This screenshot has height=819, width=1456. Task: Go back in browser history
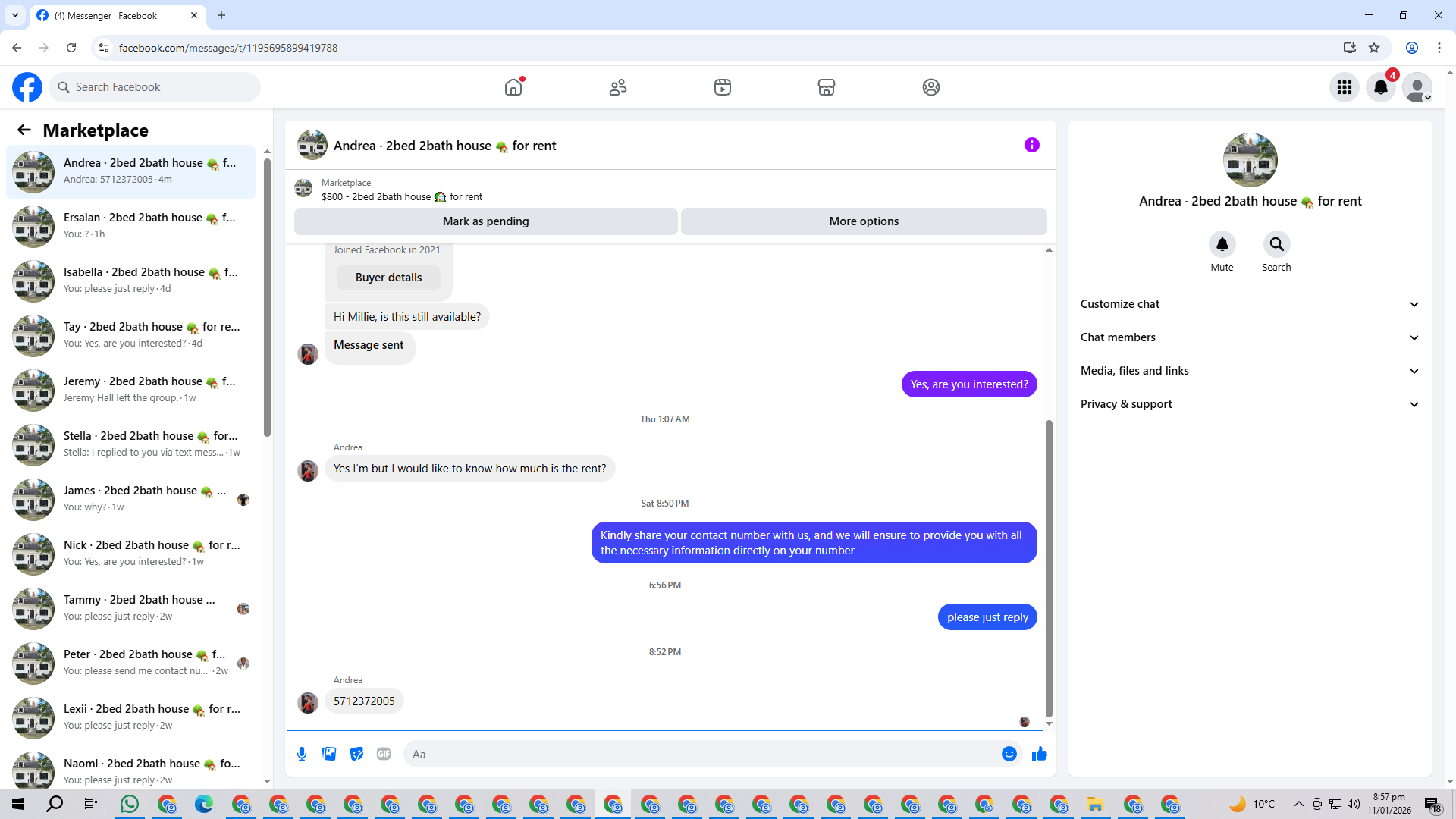click(17, 48)
